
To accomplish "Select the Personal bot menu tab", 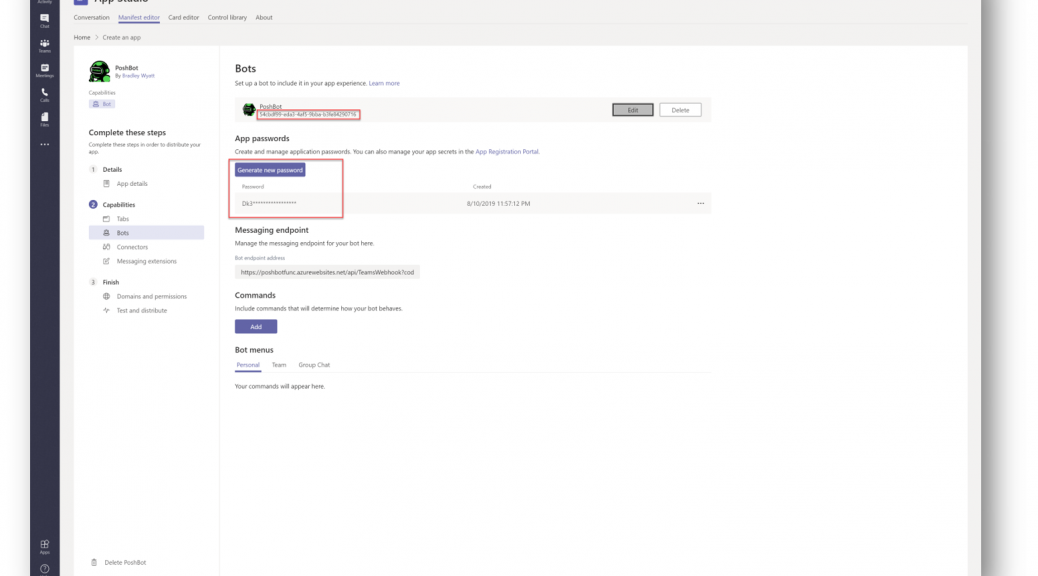I will click(x=248, y=365).
